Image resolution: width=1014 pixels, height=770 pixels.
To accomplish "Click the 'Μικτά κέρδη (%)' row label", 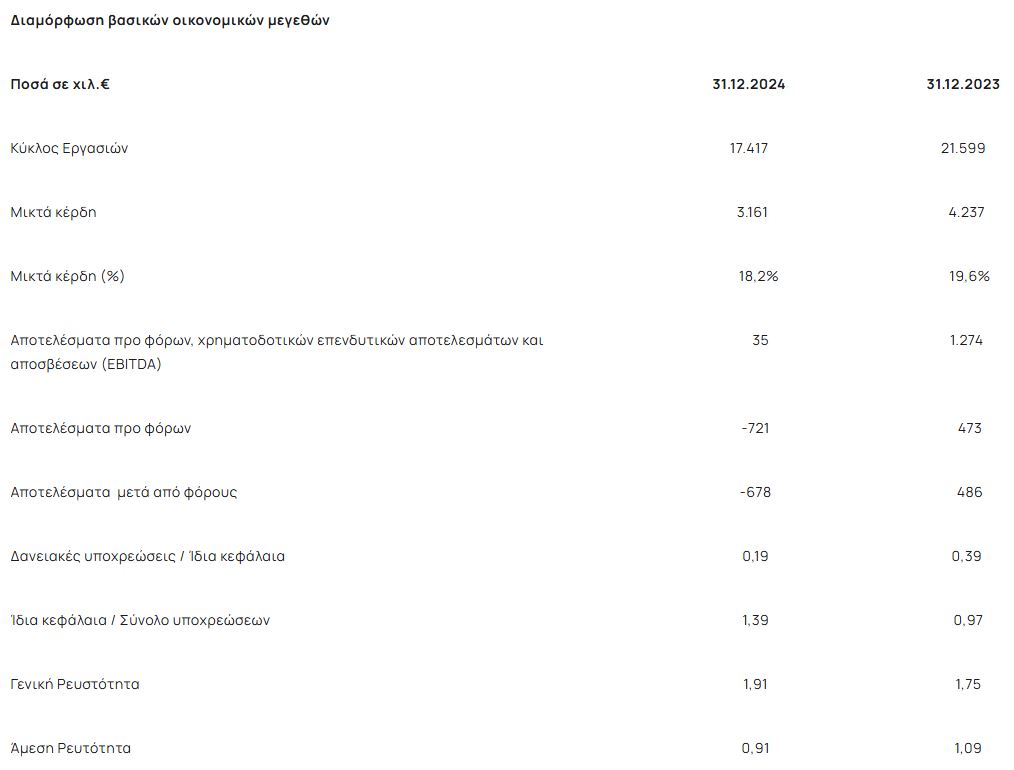I will pyautogui.click(x=67, y=276).
